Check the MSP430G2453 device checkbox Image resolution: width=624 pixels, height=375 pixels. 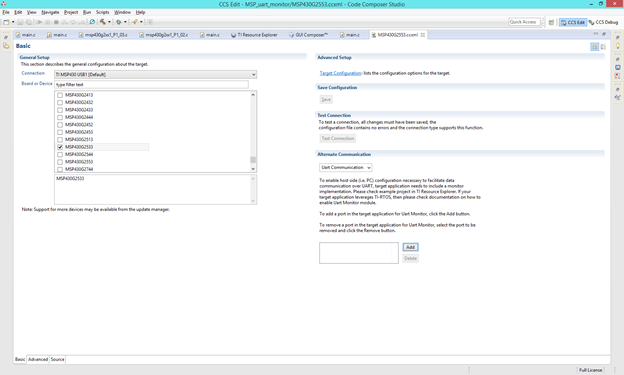pos(60,132)
